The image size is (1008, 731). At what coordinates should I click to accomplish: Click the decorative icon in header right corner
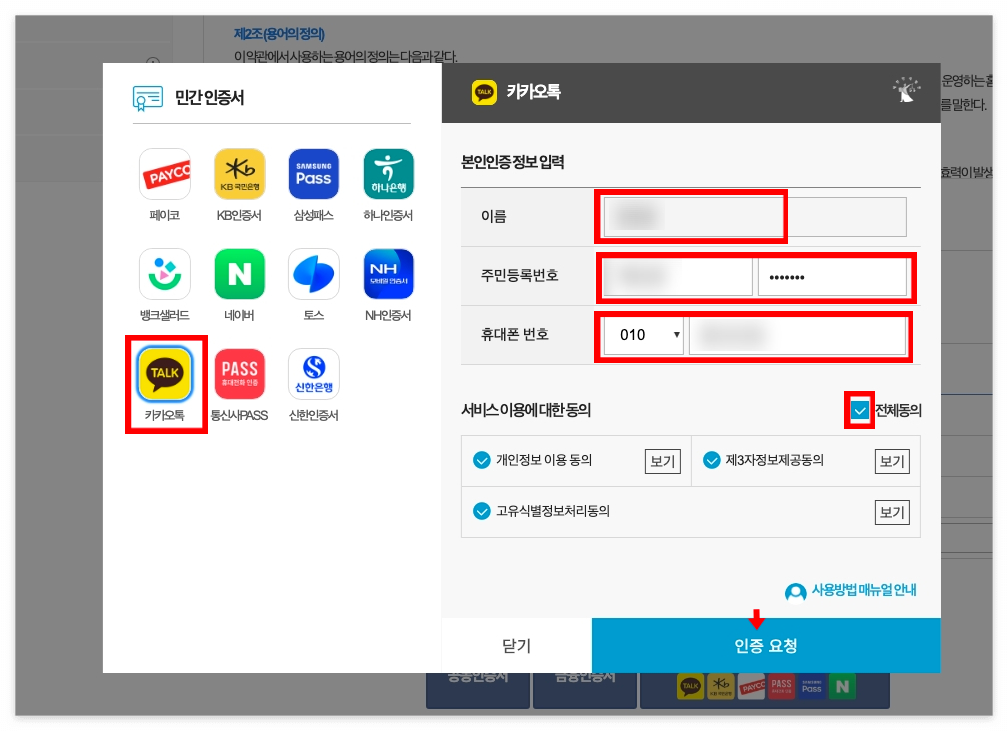point(906,90)
